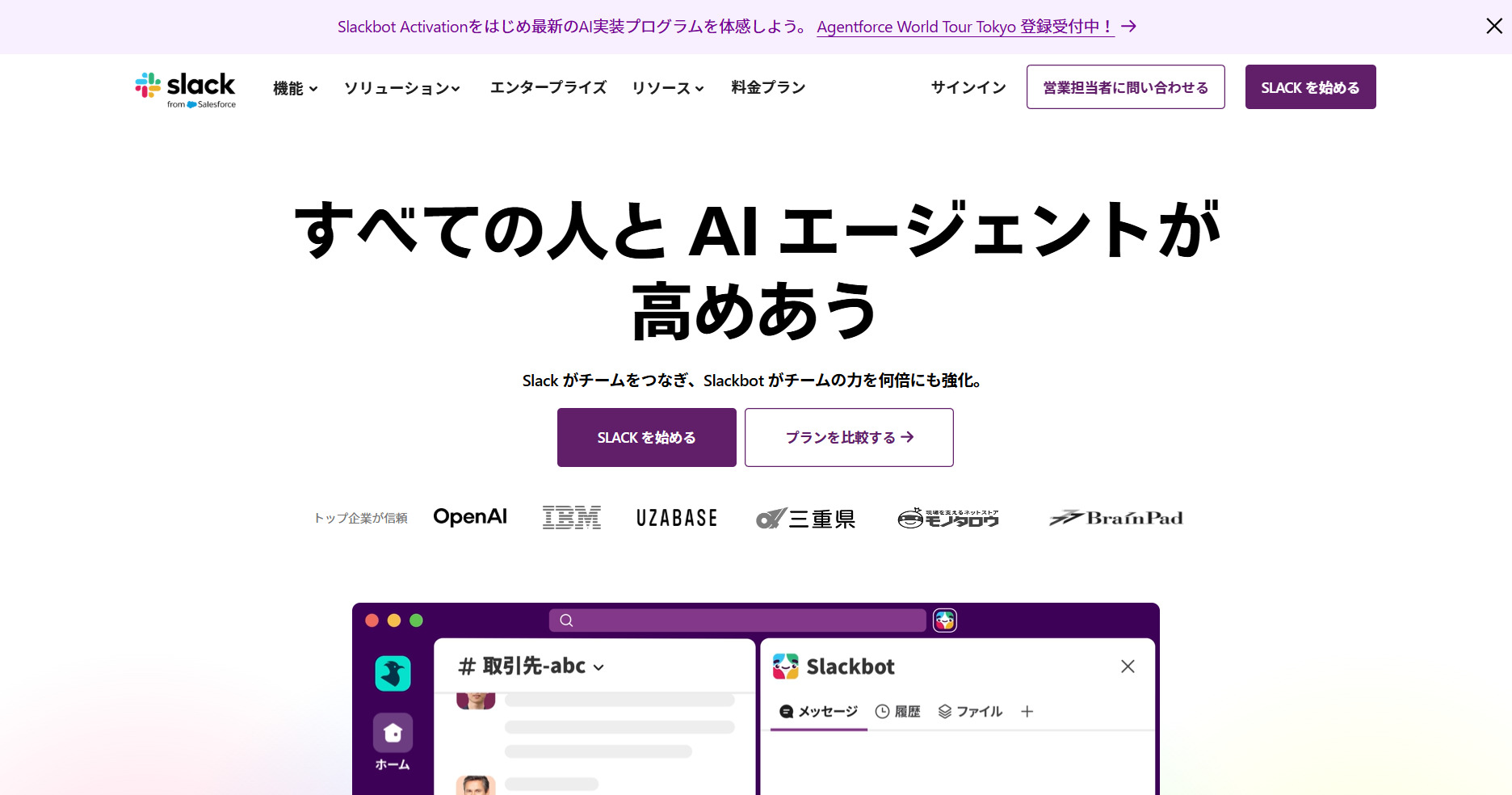Click the UZABASE logo

[677, 518]
